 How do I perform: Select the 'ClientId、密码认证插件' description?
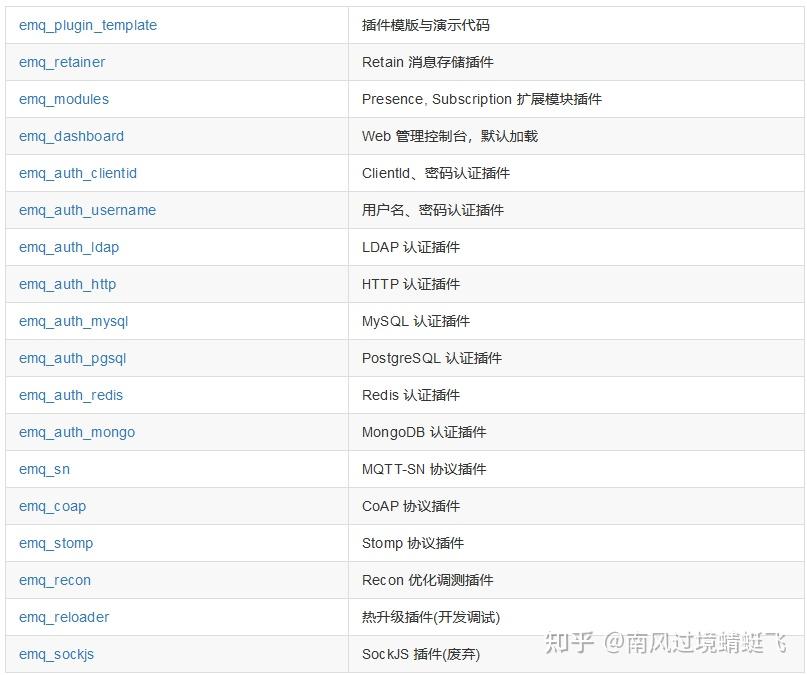pos(436,173)
